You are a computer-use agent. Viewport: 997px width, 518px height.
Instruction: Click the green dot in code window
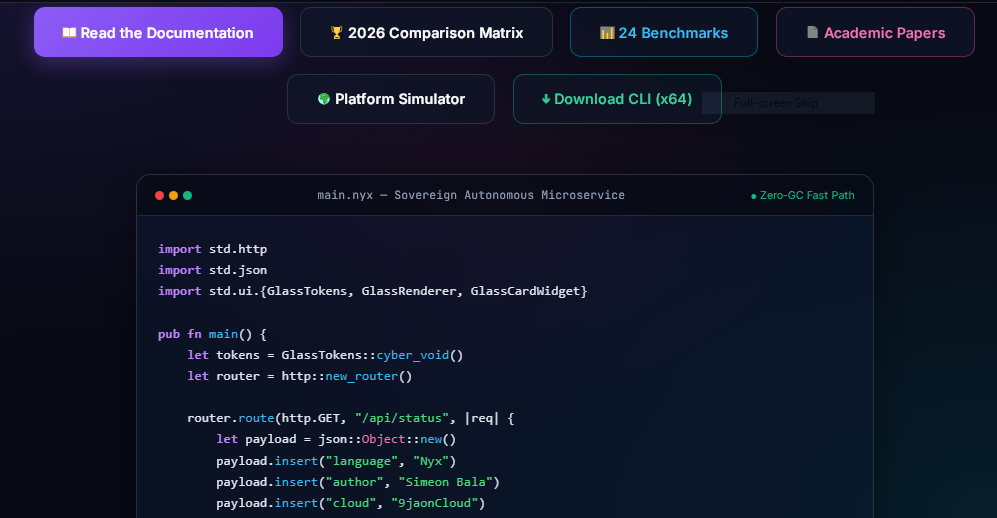pos(188,195)
